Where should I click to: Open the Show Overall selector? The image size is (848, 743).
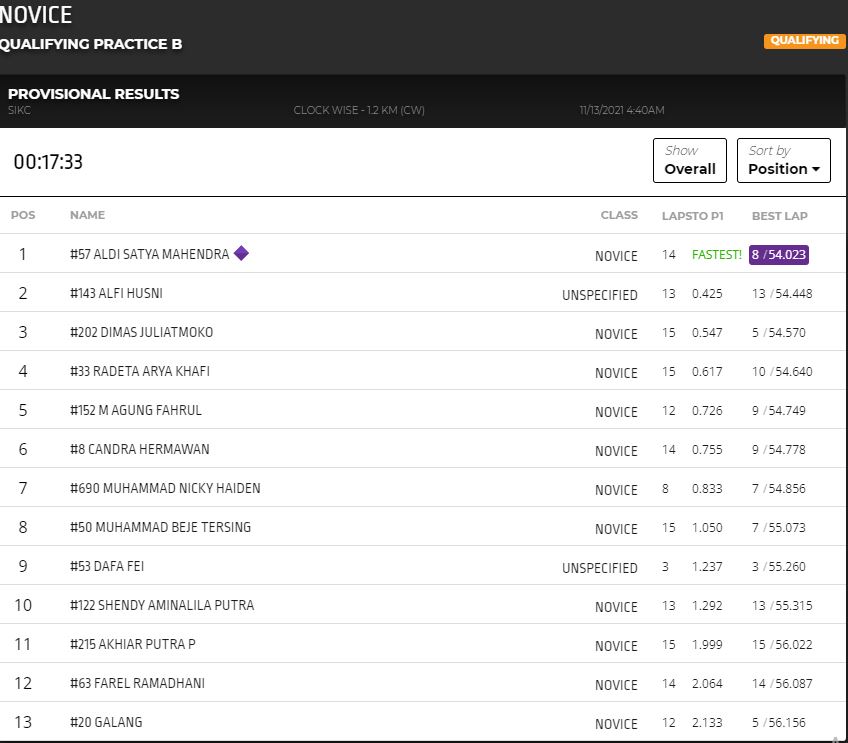690,161
